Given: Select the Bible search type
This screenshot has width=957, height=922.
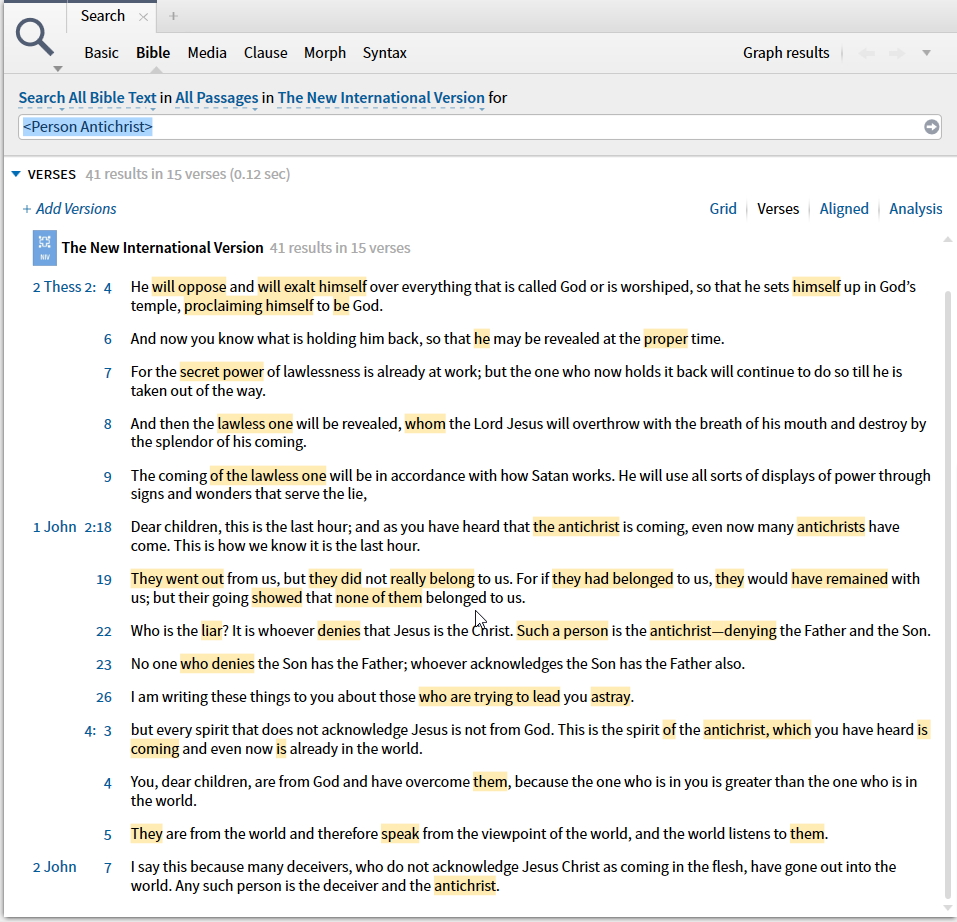Looking at the screenshot, I should 153,53.
